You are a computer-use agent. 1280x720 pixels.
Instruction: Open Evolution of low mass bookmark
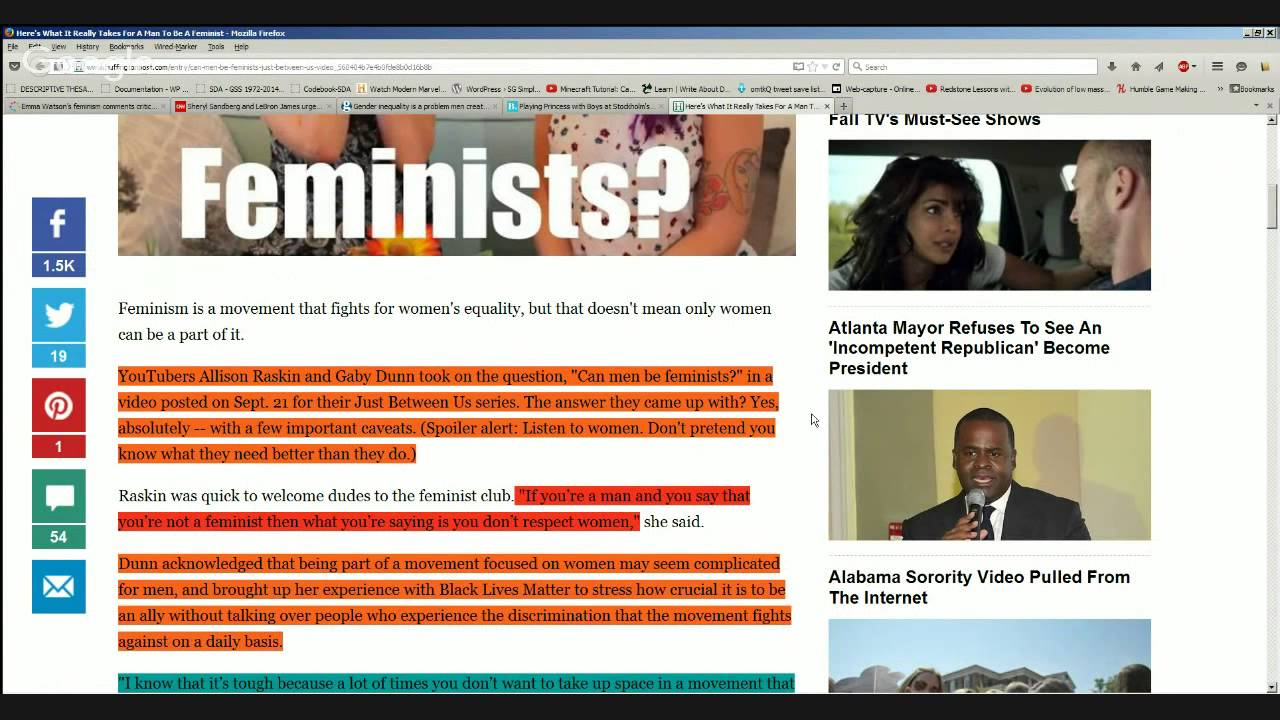[1065, 89]
